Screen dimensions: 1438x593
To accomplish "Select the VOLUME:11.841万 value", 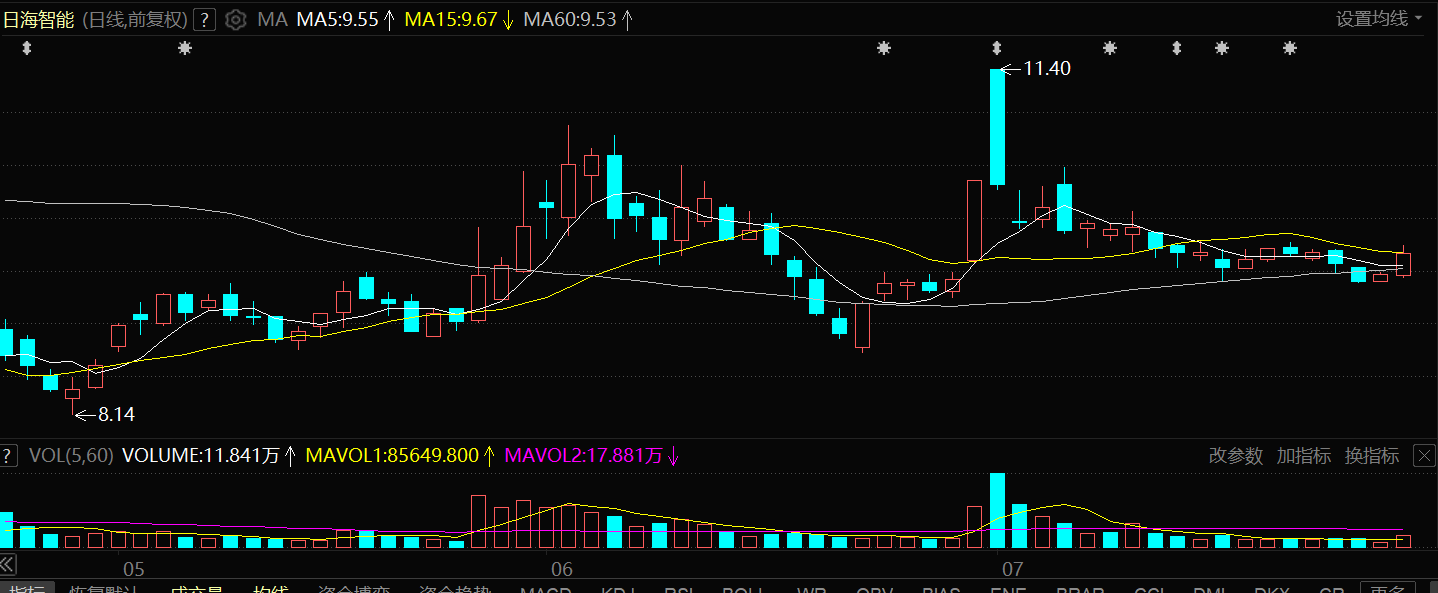I will coord(201,456).
